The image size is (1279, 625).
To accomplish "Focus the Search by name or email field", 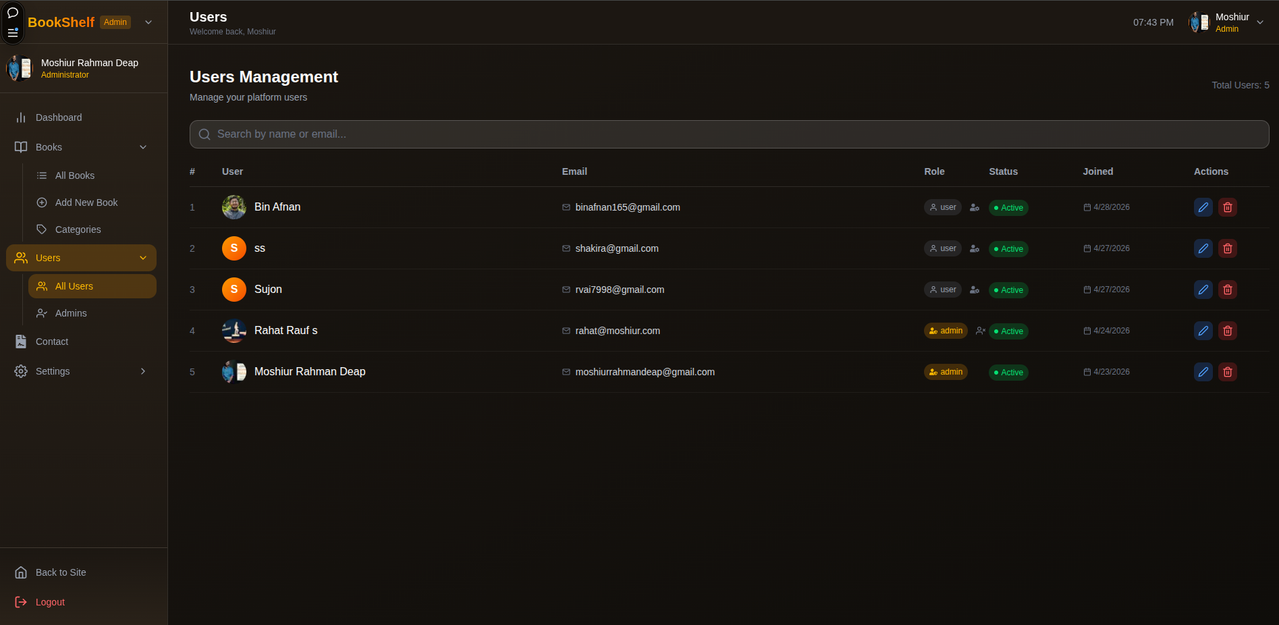I will coord(729,134).
